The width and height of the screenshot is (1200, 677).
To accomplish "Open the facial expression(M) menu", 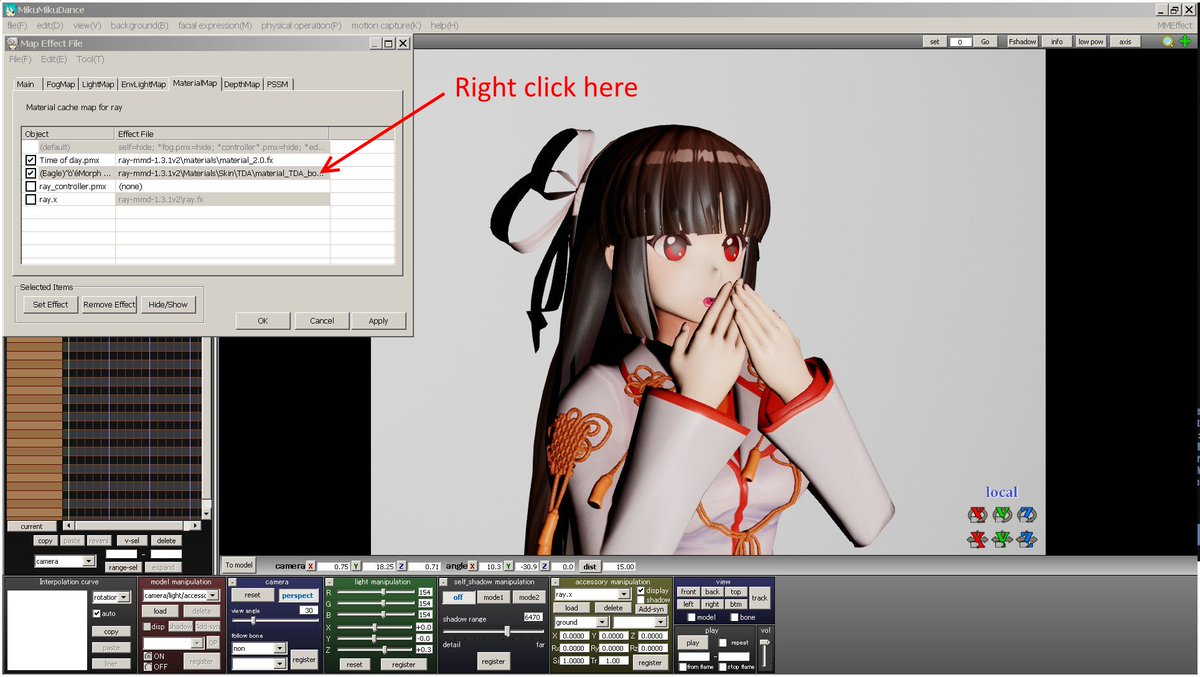I will coord(215,24).
